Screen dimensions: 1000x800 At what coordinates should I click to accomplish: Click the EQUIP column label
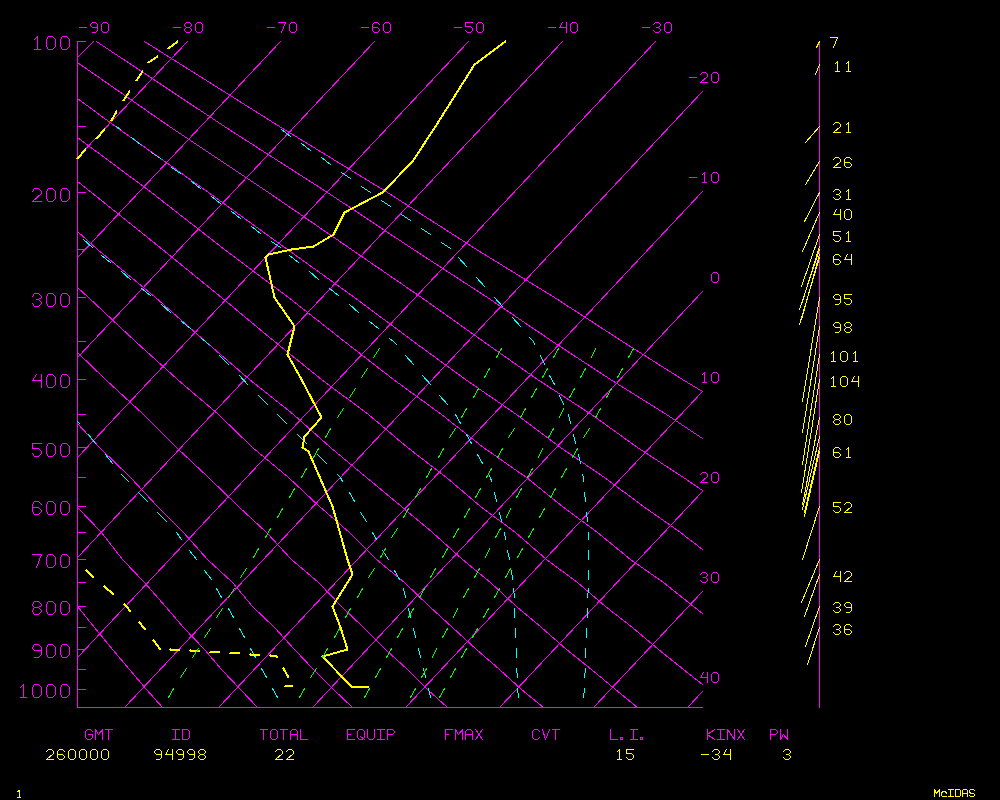[370, 735]
